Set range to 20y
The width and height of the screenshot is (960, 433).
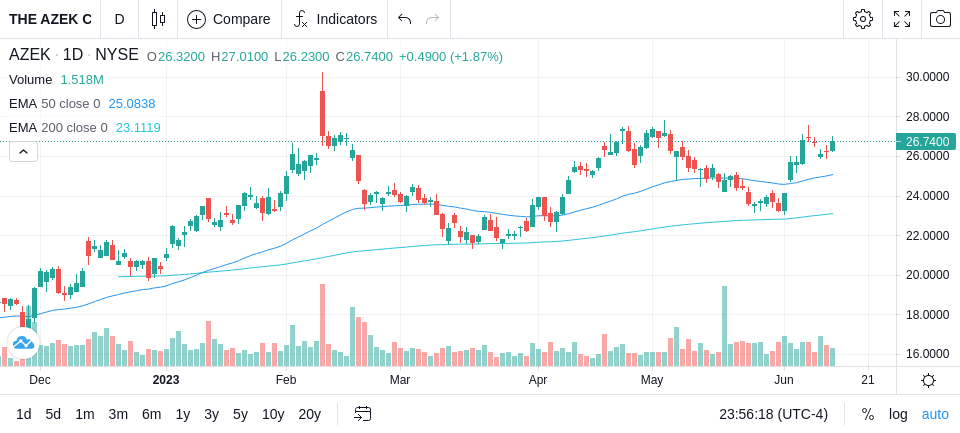click(x=309, y=414)
